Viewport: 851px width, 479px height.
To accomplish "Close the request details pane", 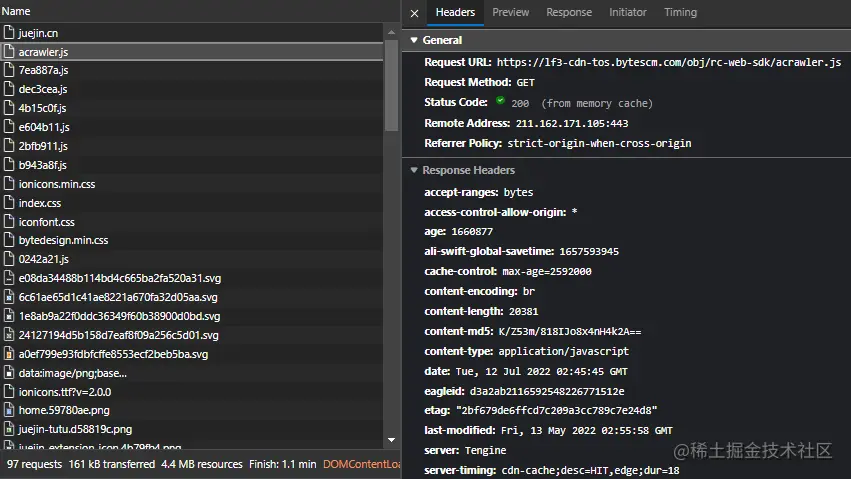I will (414, 13).
